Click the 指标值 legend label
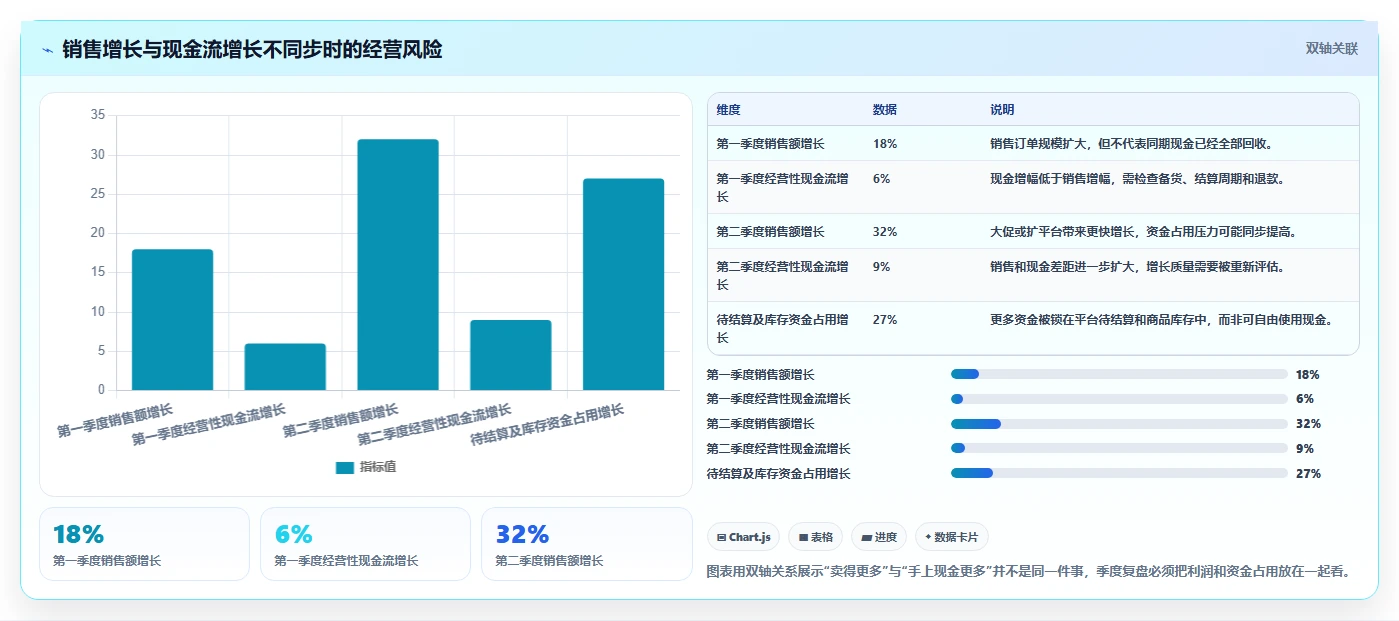This screenshot has height=621, width=1399. click(x=378, y=467)
